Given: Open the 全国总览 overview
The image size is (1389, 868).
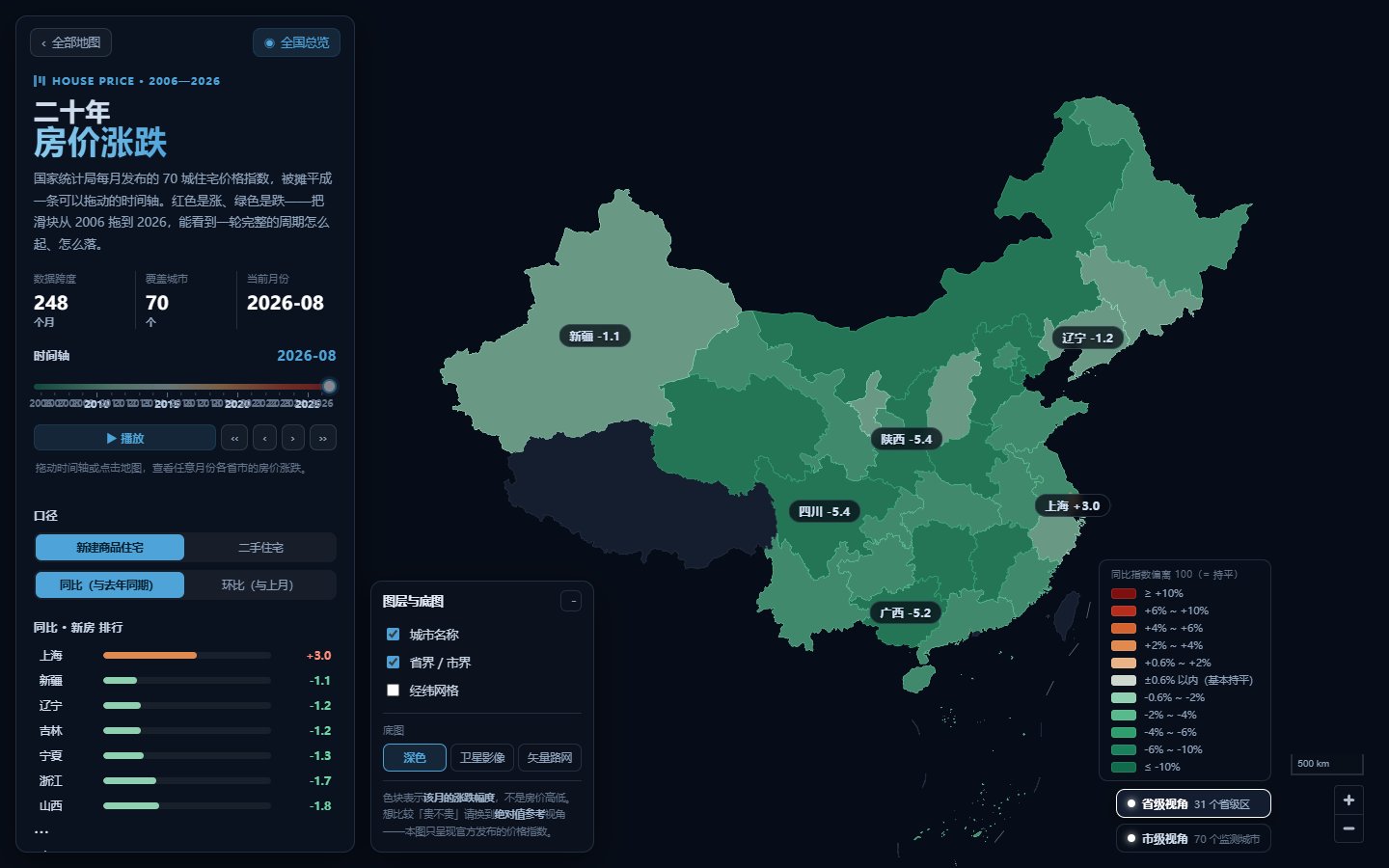Looking at the screenshot, I should (296, 42).
